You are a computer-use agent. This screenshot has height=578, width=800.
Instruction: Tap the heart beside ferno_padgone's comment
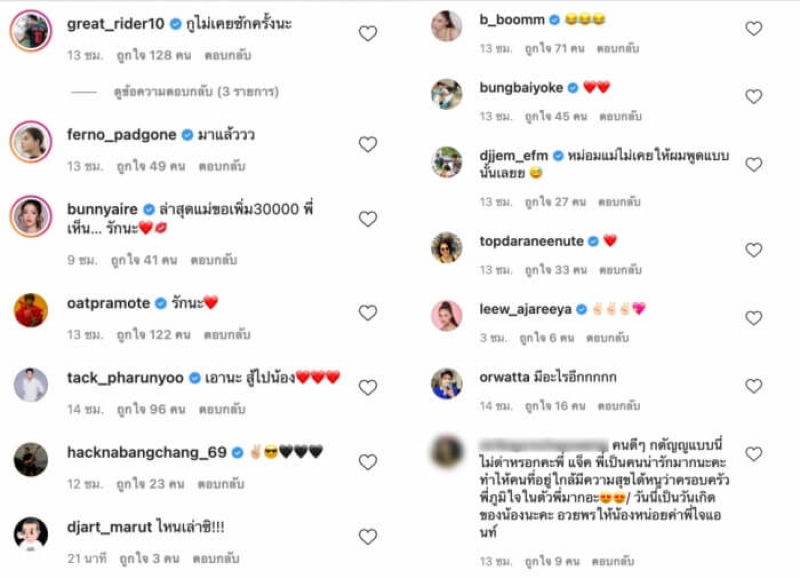click(367, 144)
